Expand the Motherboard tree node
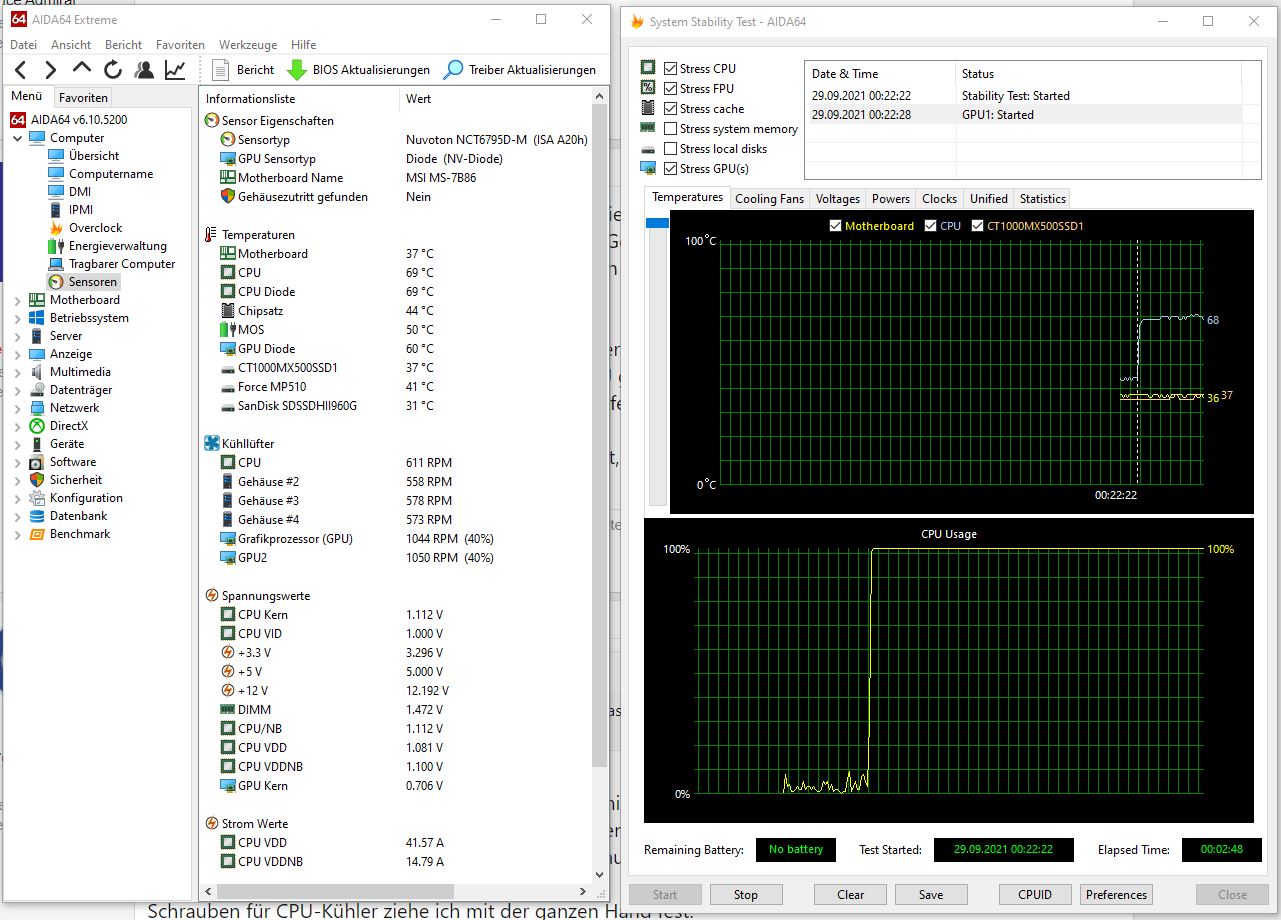The image size is (1281, 920). 18,300
